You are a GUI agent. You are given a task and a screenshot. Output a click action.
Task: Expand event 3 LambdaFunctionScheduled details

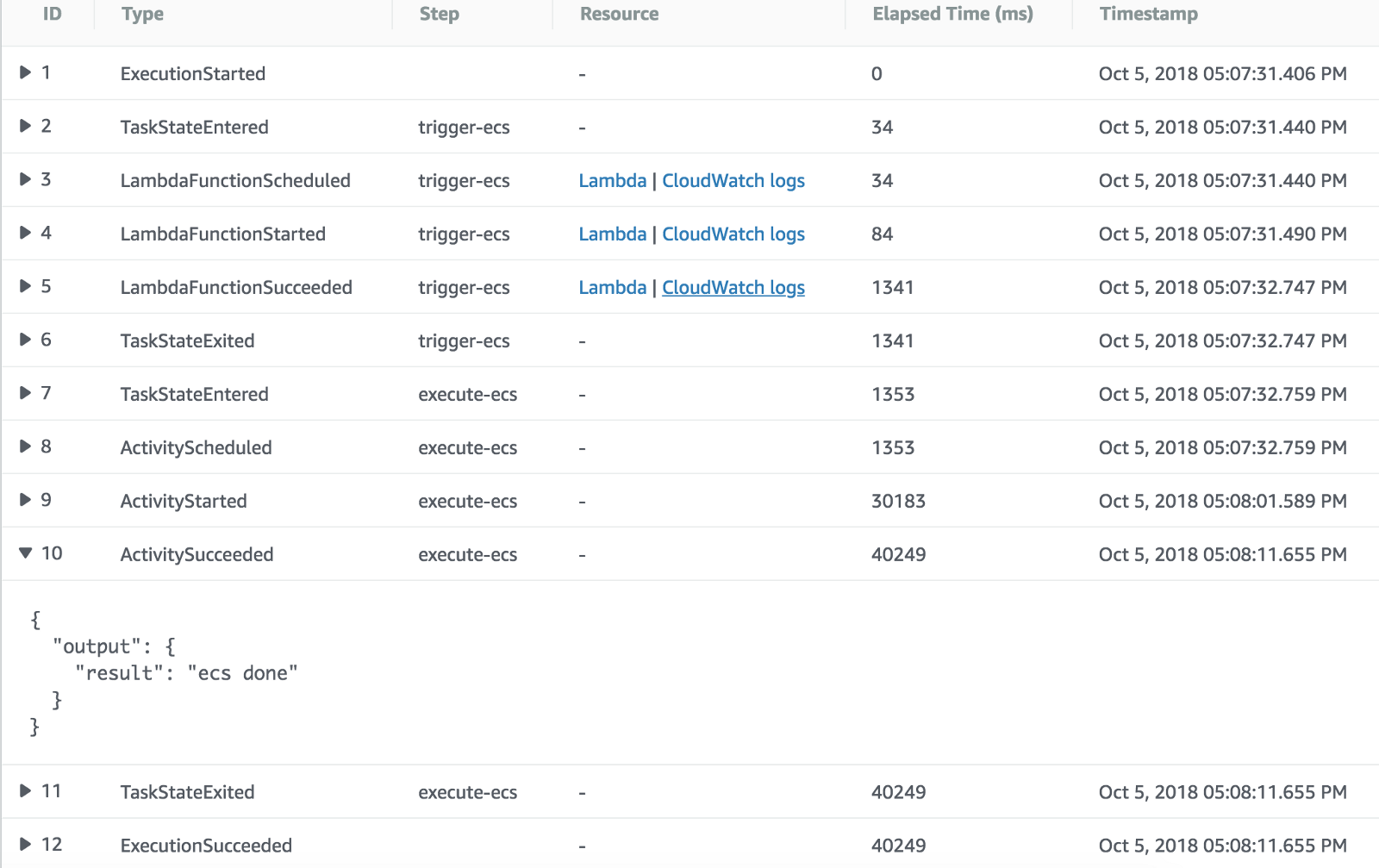[26, 179]
